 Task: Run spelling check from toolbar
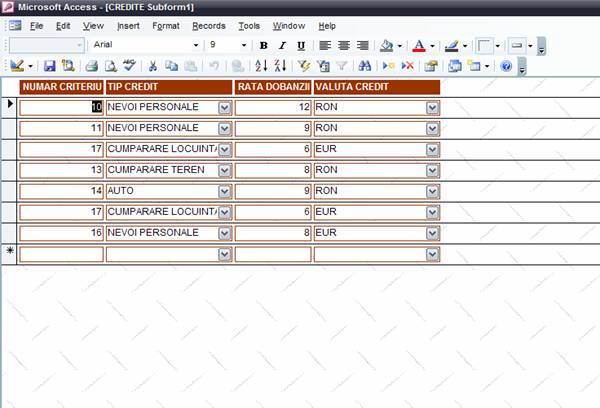pyautogui.click(x=129, y=66)
